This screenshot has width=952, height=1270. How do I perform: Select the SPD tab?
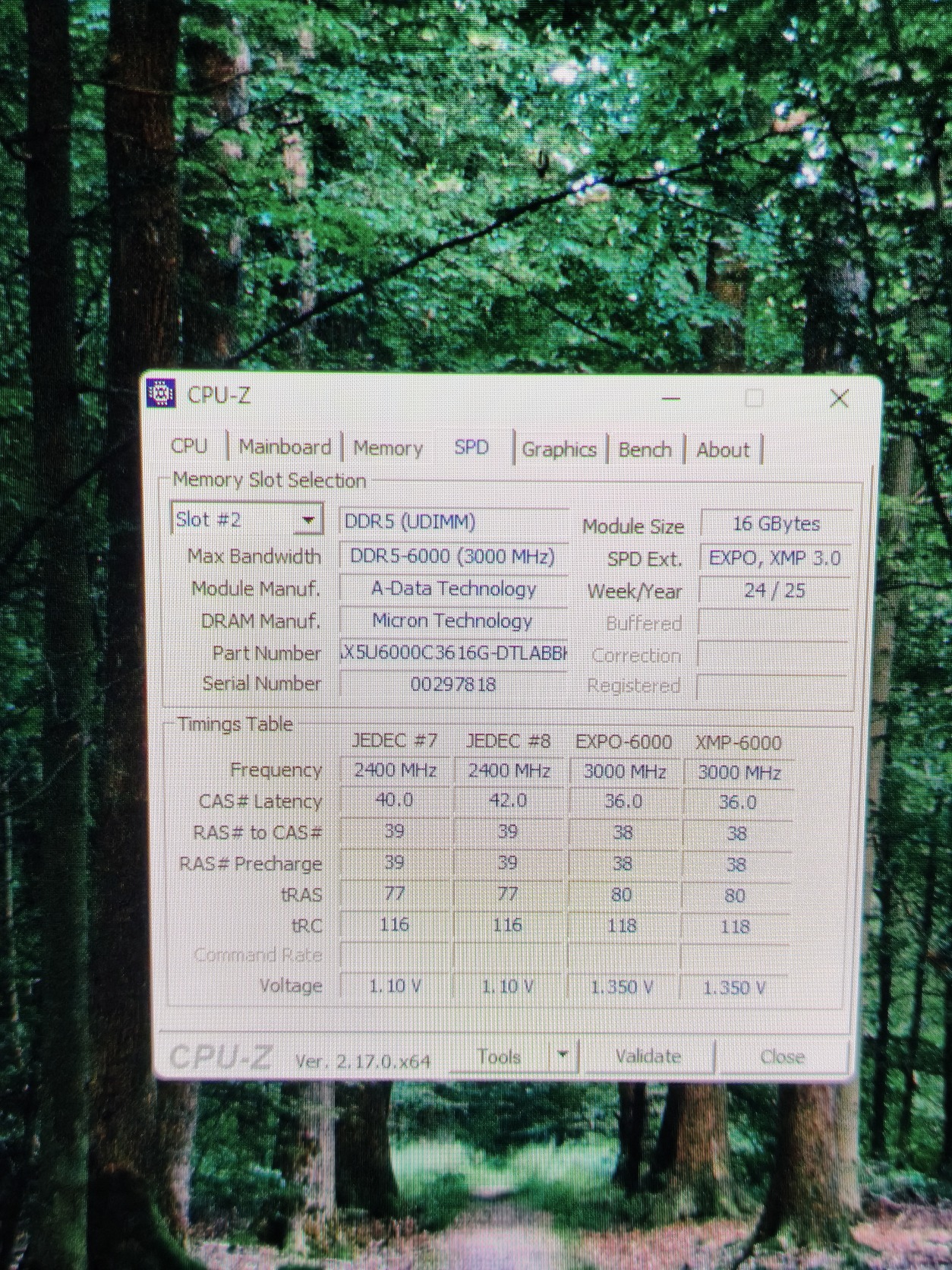[x=471, y=447]
